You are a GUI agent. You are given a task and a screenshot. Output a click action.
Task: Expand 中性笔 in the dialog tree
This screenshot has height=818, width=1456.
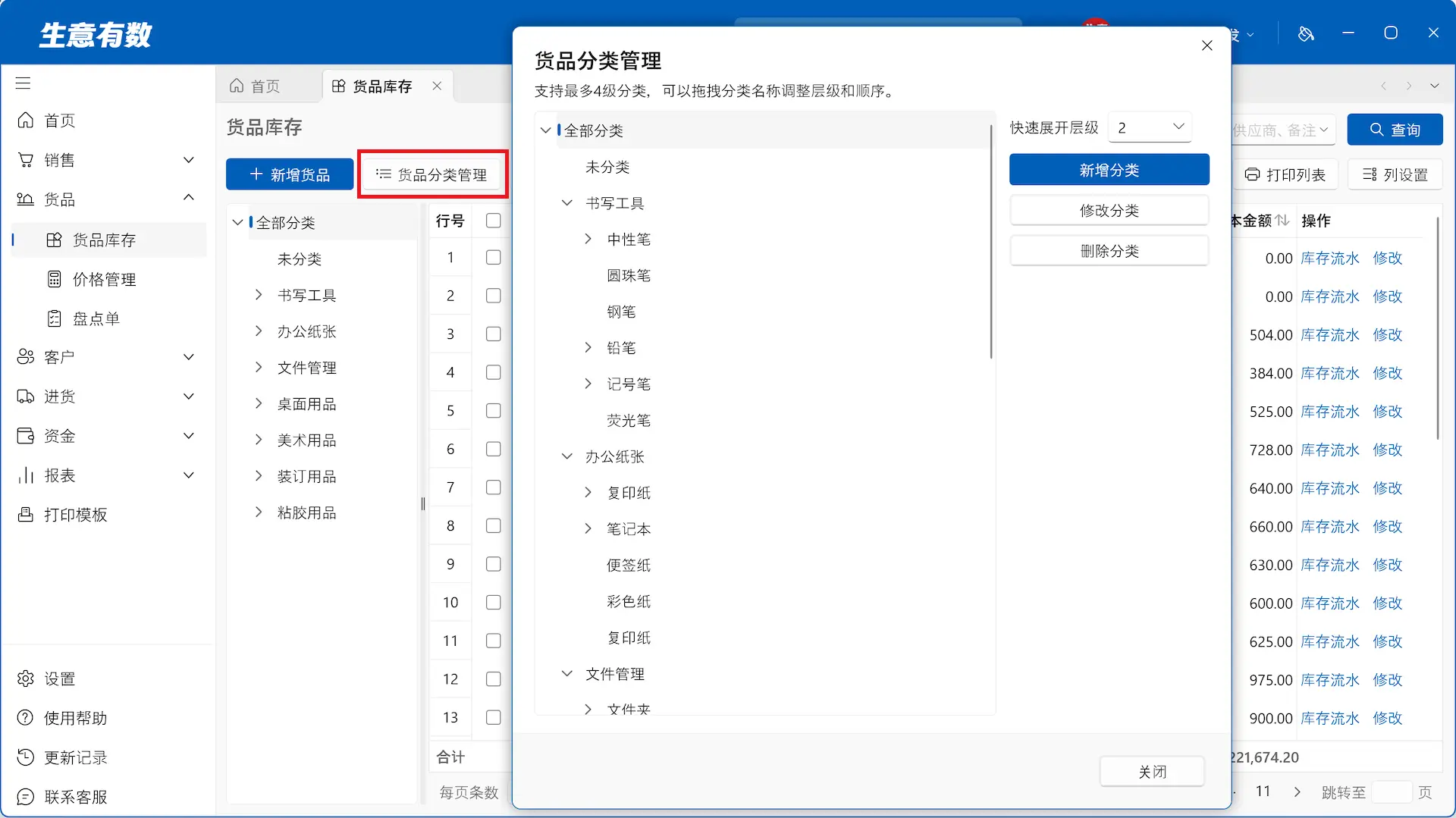588,240
